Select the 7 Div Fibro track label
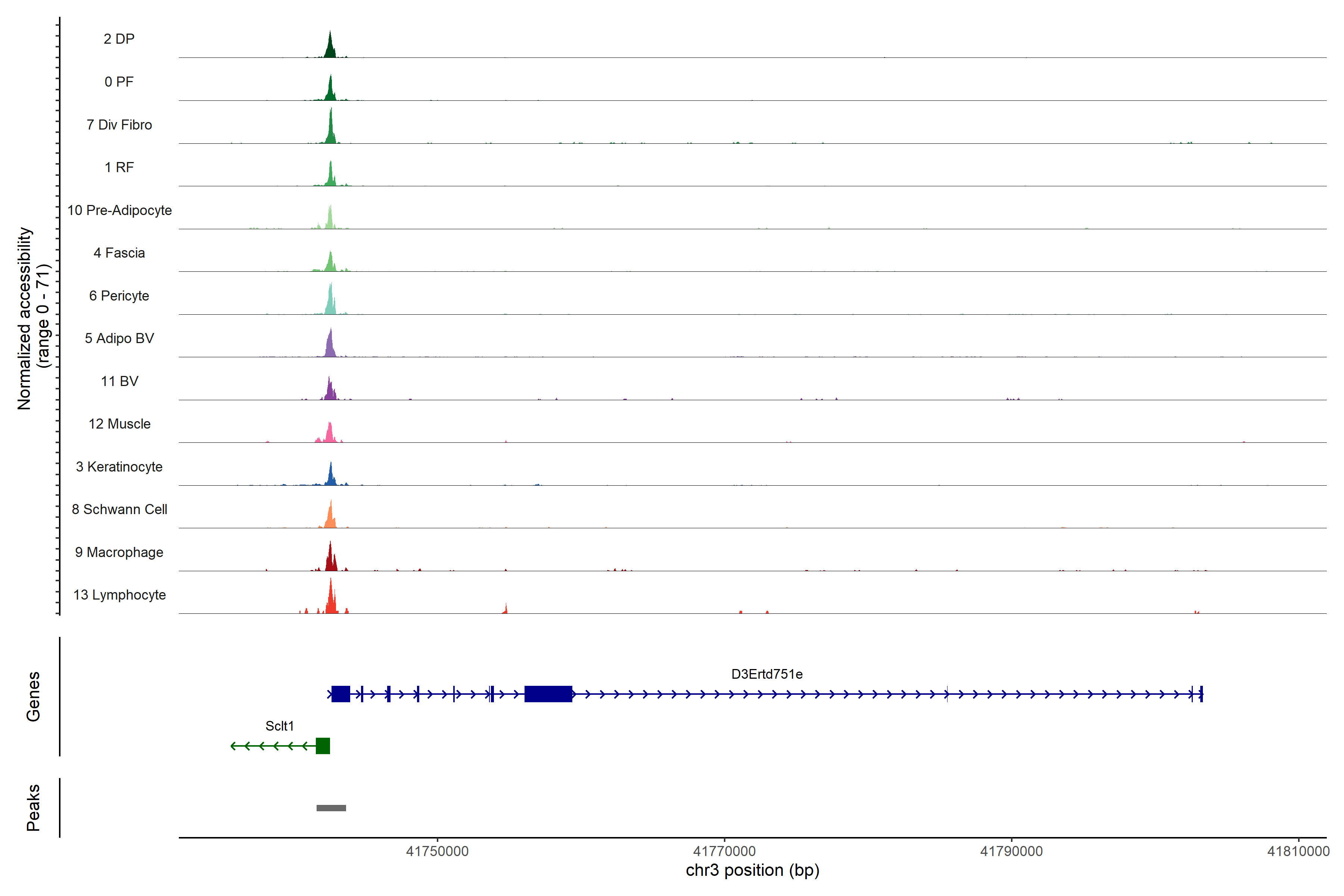 119,125
